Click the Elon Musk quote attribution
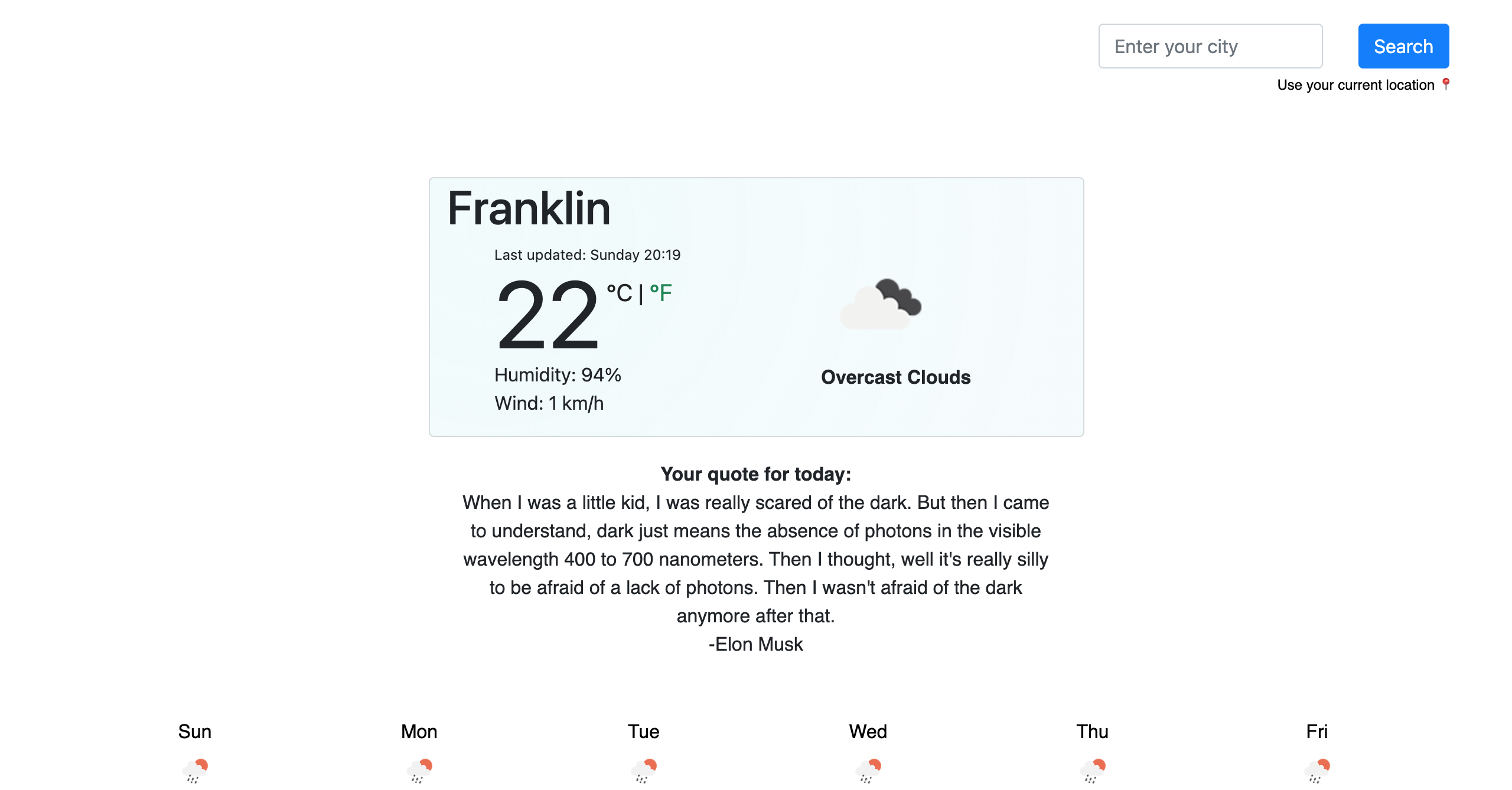1512x790 pixels. 756,644
